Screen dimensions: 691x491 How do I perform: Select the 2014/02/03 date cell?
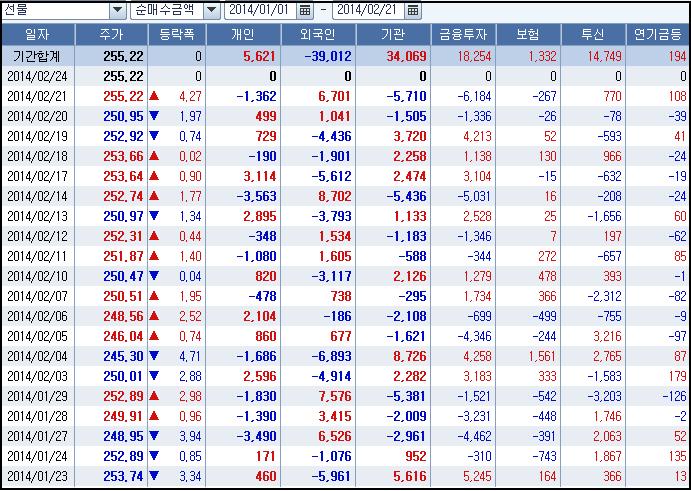coord(37,376)
